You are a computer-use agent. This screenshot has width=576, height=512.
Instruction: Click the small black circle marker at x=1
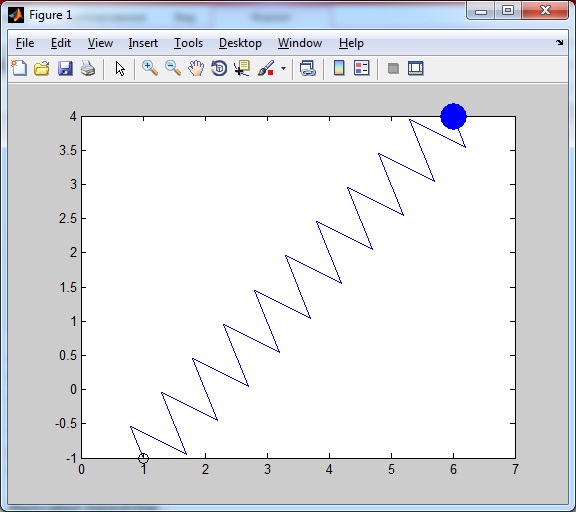point(143,458)
